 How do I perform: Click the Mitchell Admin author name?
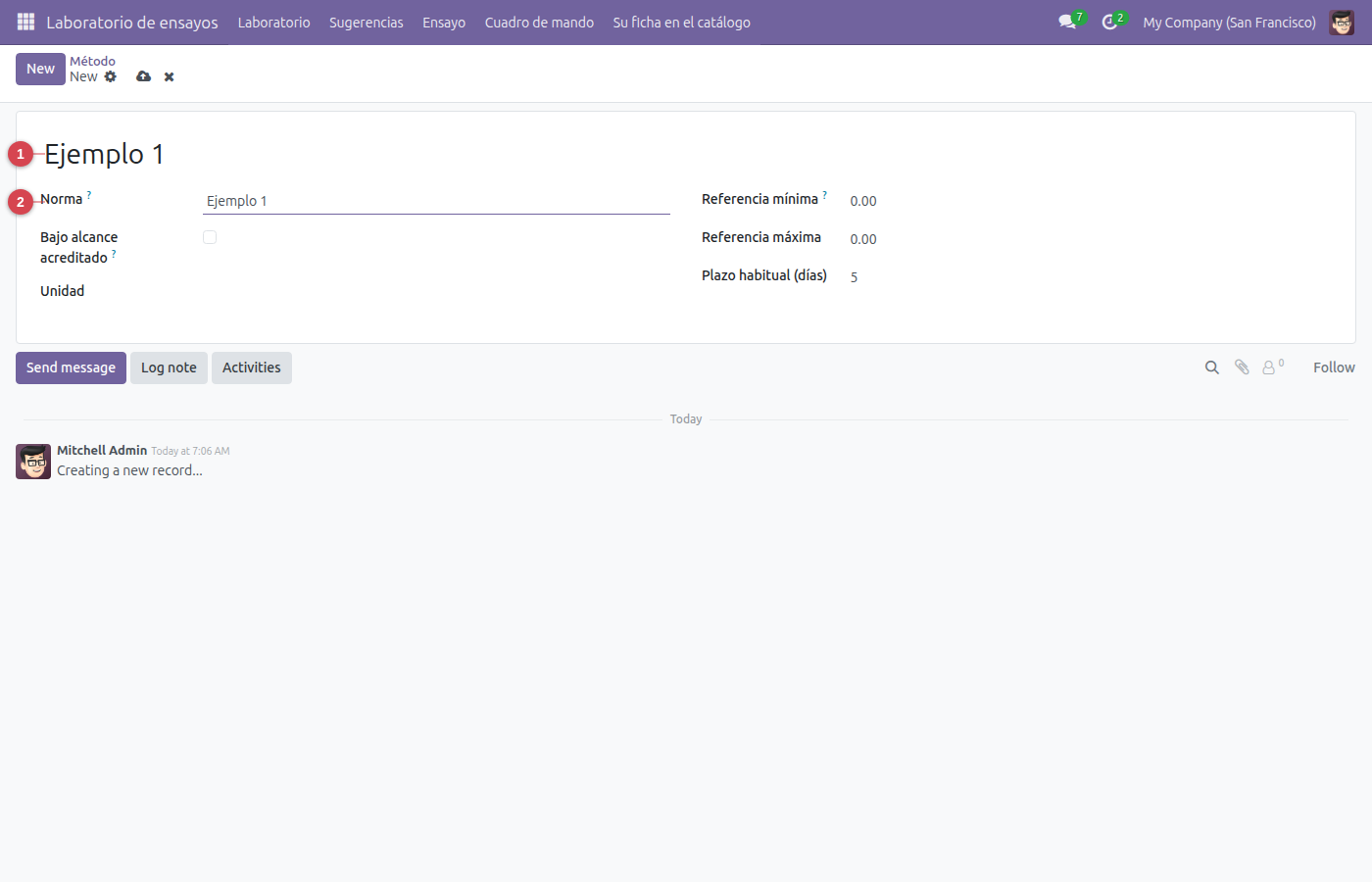click(x=102, y=450)
